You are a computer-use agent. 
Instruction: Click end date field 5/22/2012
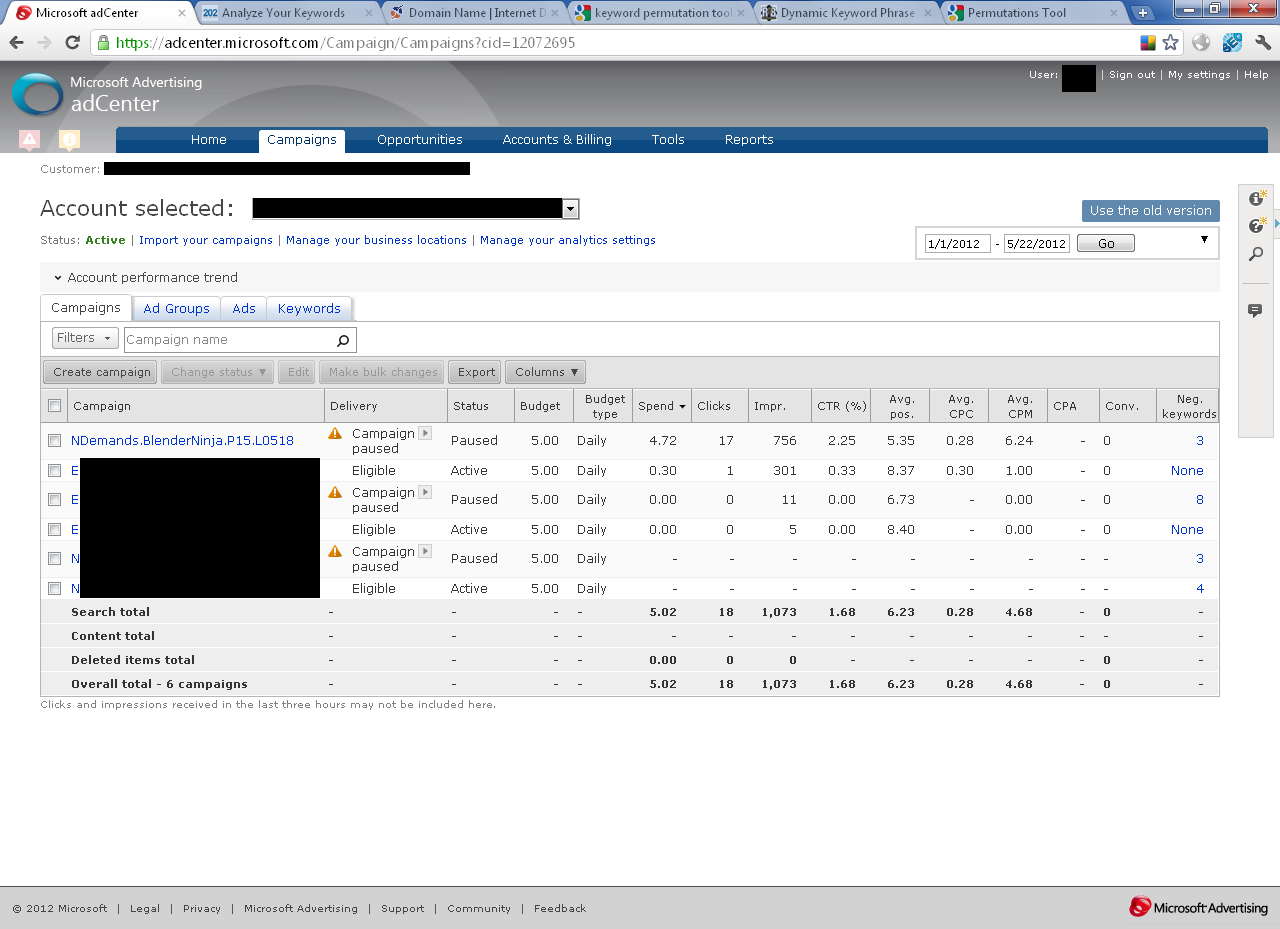pyautogui.click(x=1037, y=243)
